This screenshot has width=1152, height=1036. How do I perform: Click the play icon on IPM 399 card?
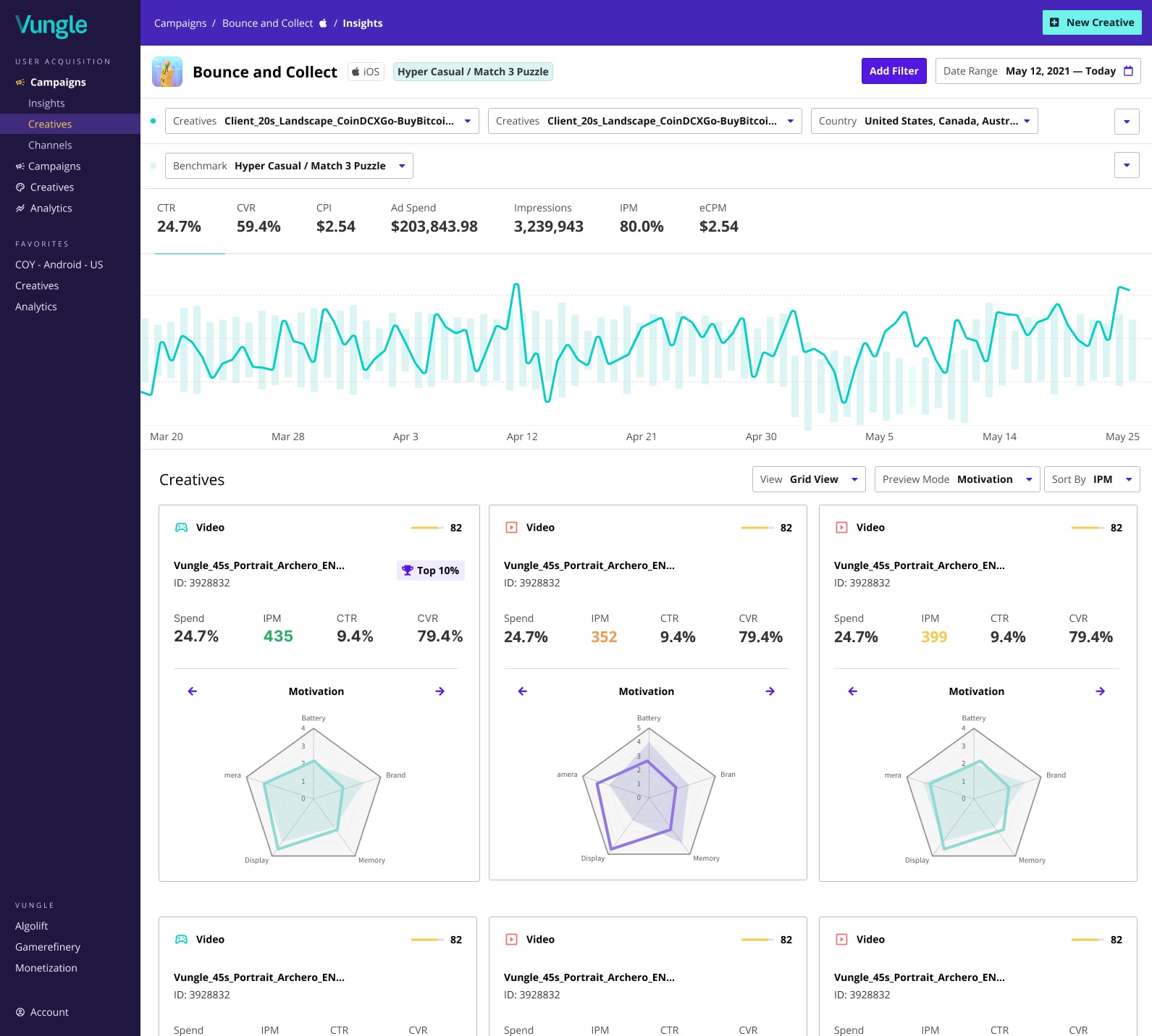click(841, 528)
